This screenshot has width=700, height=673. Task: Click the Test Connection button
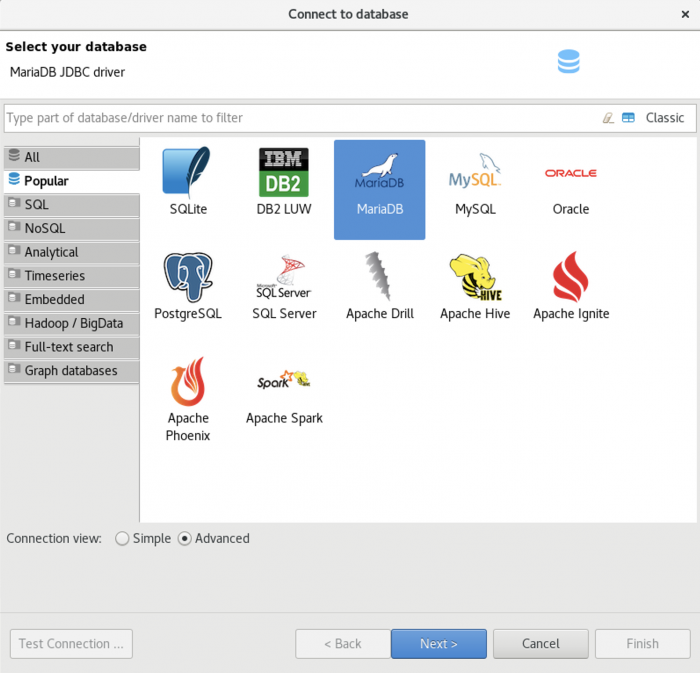[71, 644]
